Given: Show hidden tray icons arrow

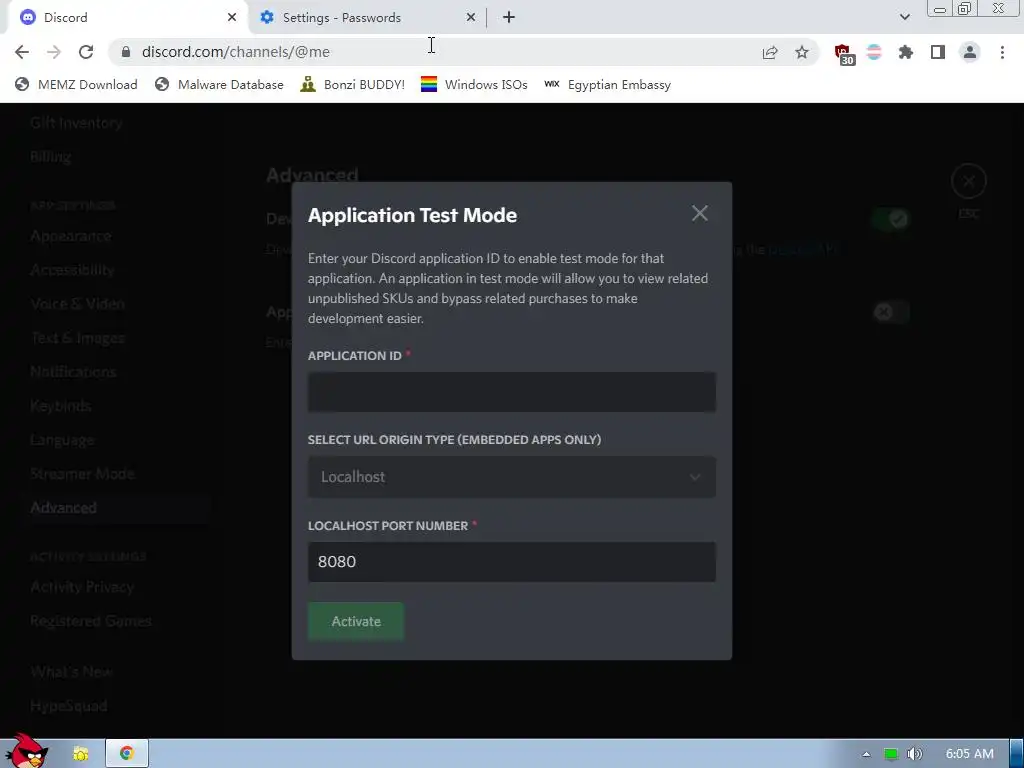Looking at the screenshot, I should click(x=866, y=754).
